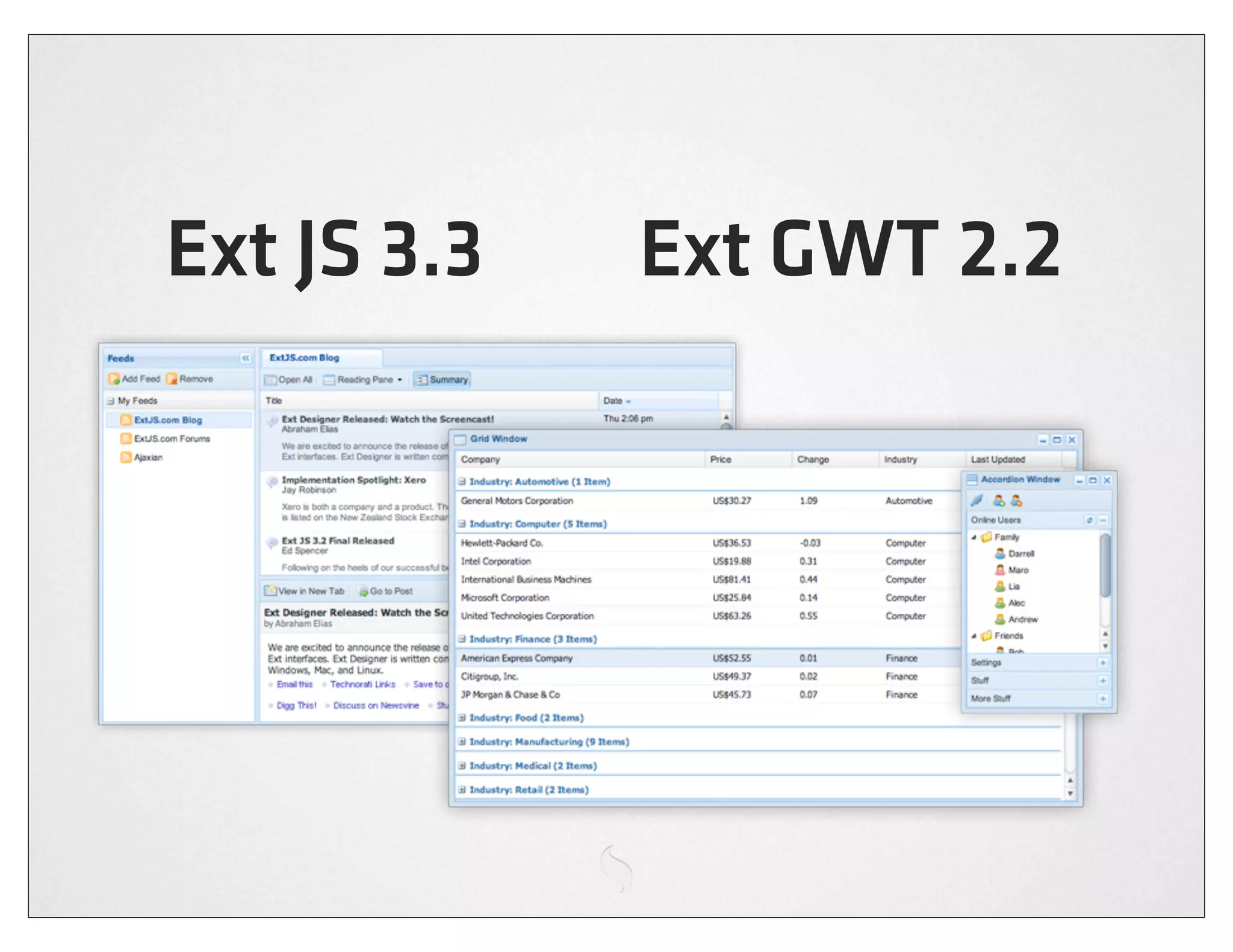Select the General Motors Corporation row
The image size is (1233, 952).
coord(709,501)
